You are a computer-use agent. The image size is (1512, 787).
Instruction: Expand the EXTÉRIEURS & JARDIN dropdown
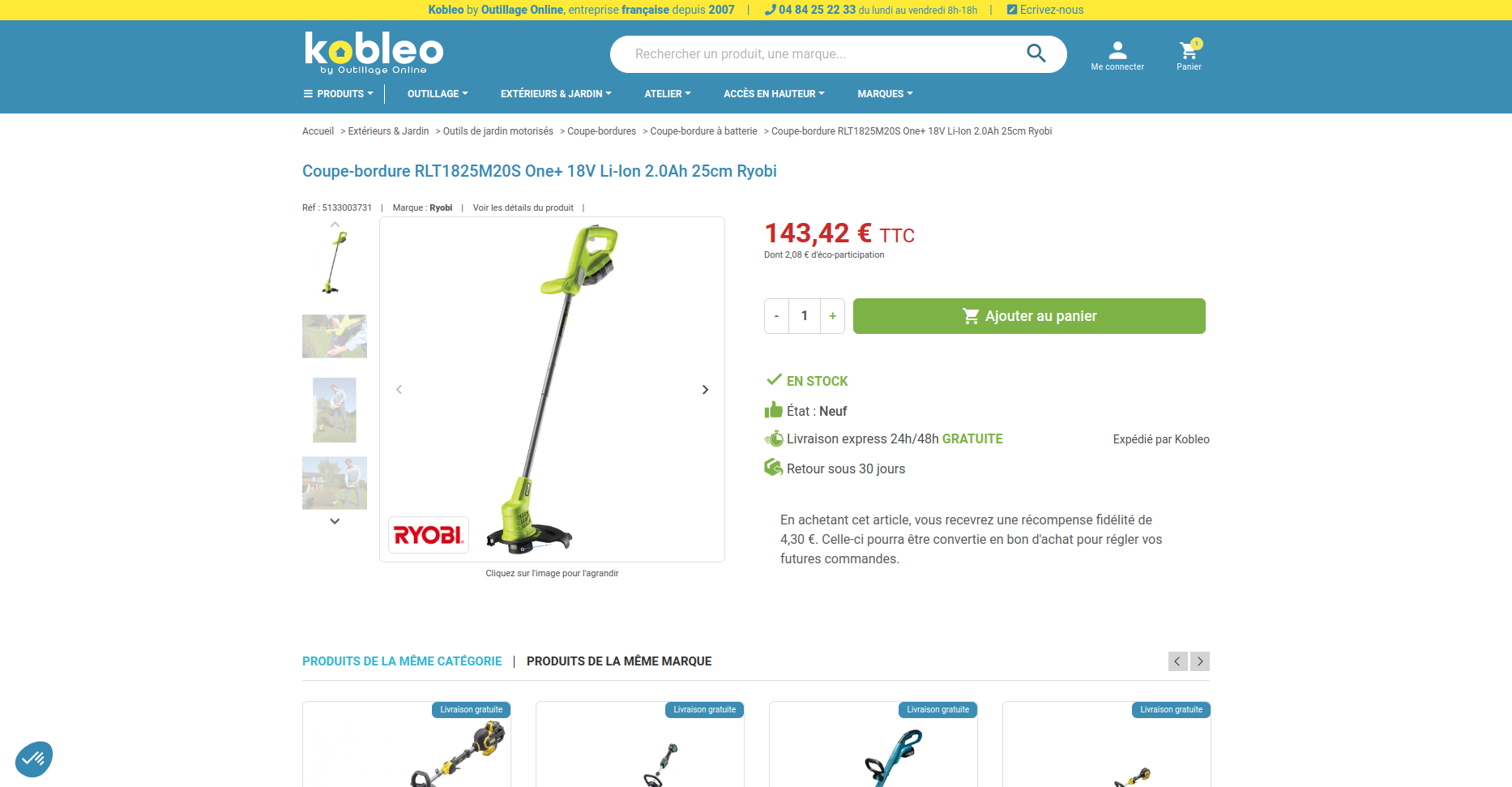(x=556, y=94)
